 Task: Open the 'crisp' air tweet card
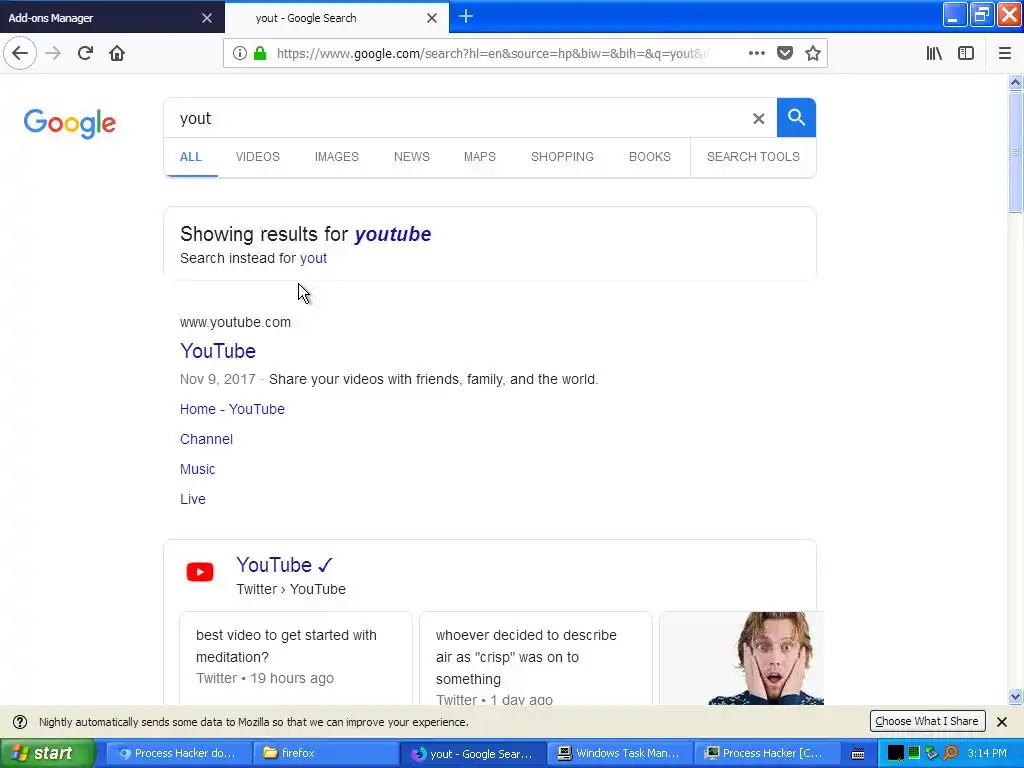[x=536, y=658]
